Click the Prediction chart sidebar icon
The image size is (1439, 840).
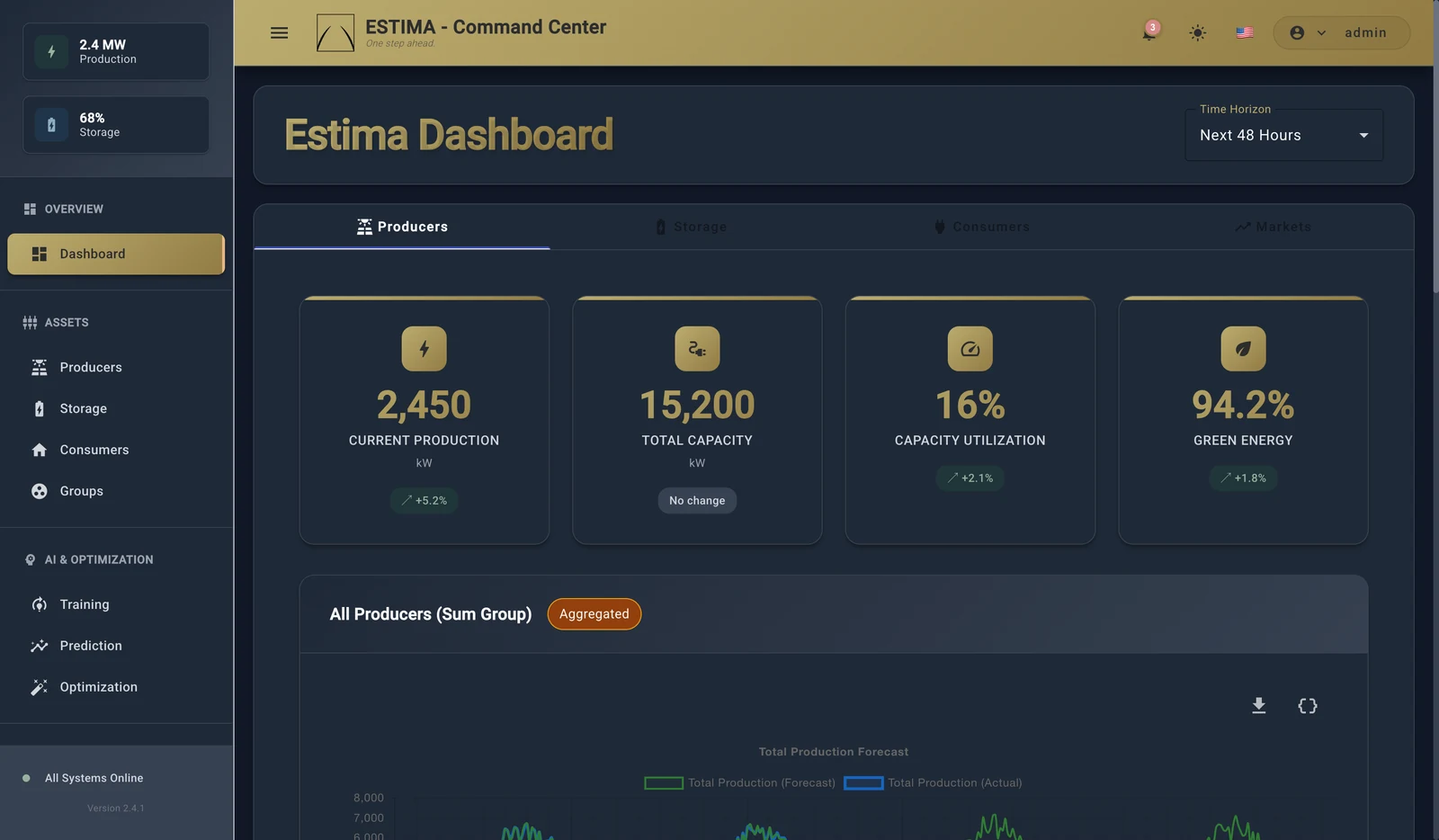point(39,646)
